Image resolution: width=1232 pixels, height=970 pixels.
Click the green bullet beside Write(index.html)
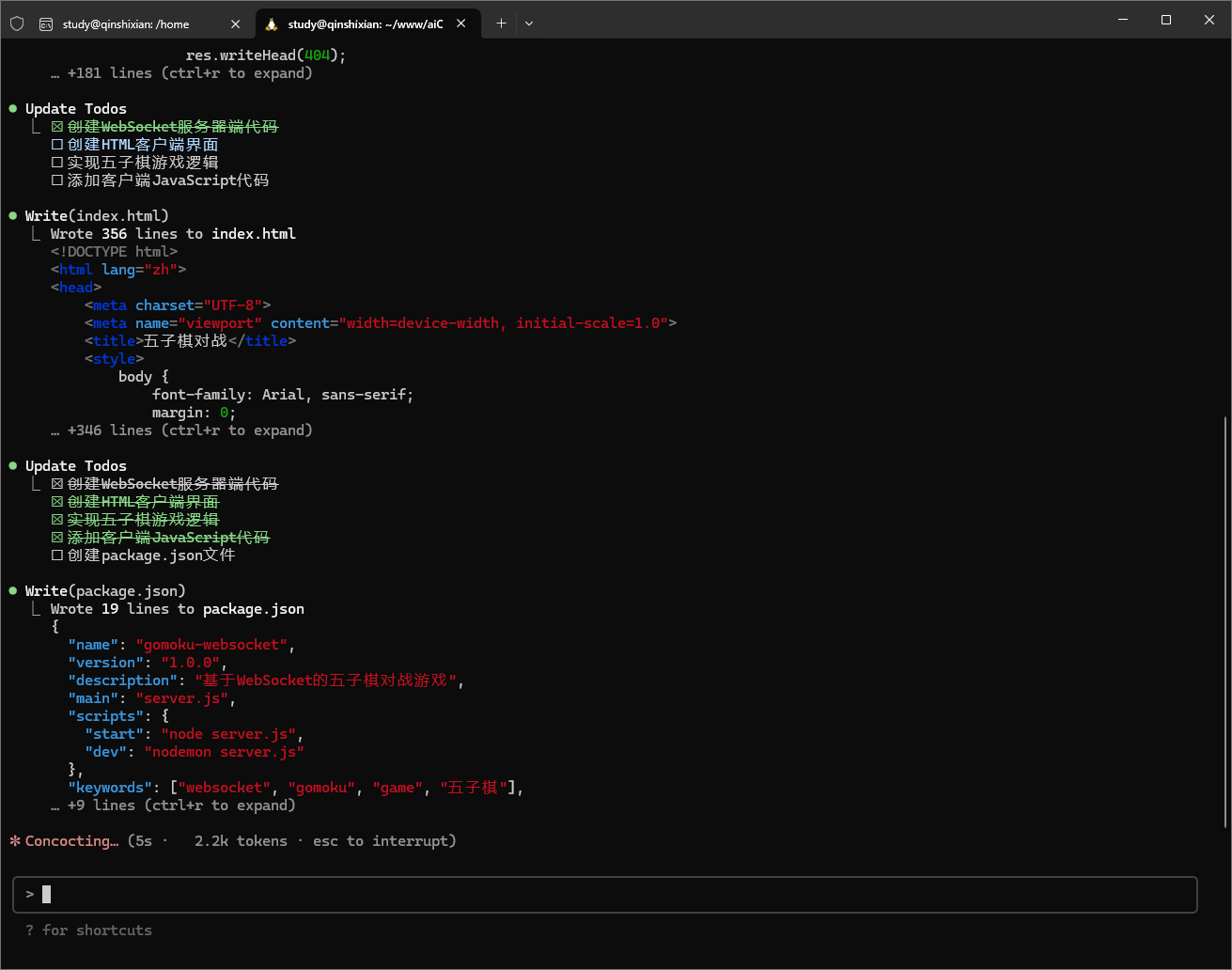13,216
